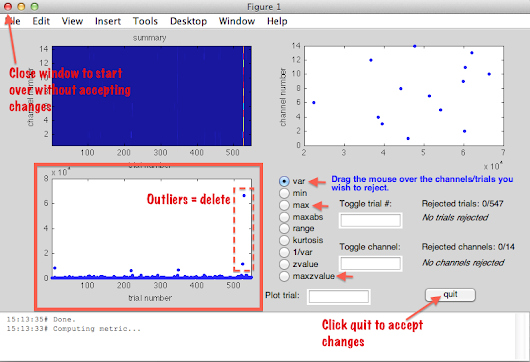Viewport: 530px width, 362px height.
Task: Click the '15:13:35# Done.' log line
Action: [x=41, y=319]
